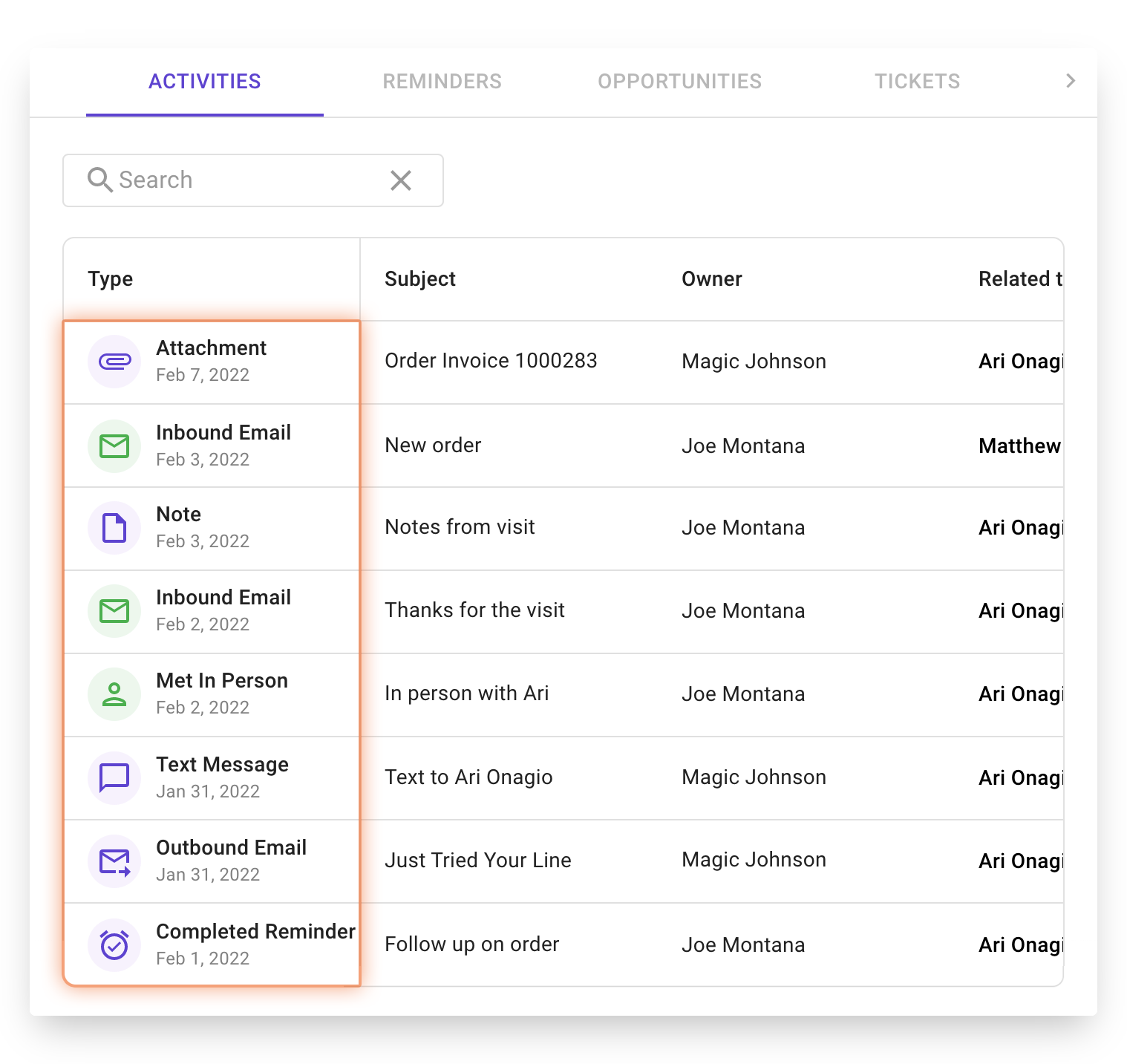Image resolution: width=1127 pixels, height=1064 pixels.
Task: Open the Follow up on order activity row
Action: tap(471, 944)
